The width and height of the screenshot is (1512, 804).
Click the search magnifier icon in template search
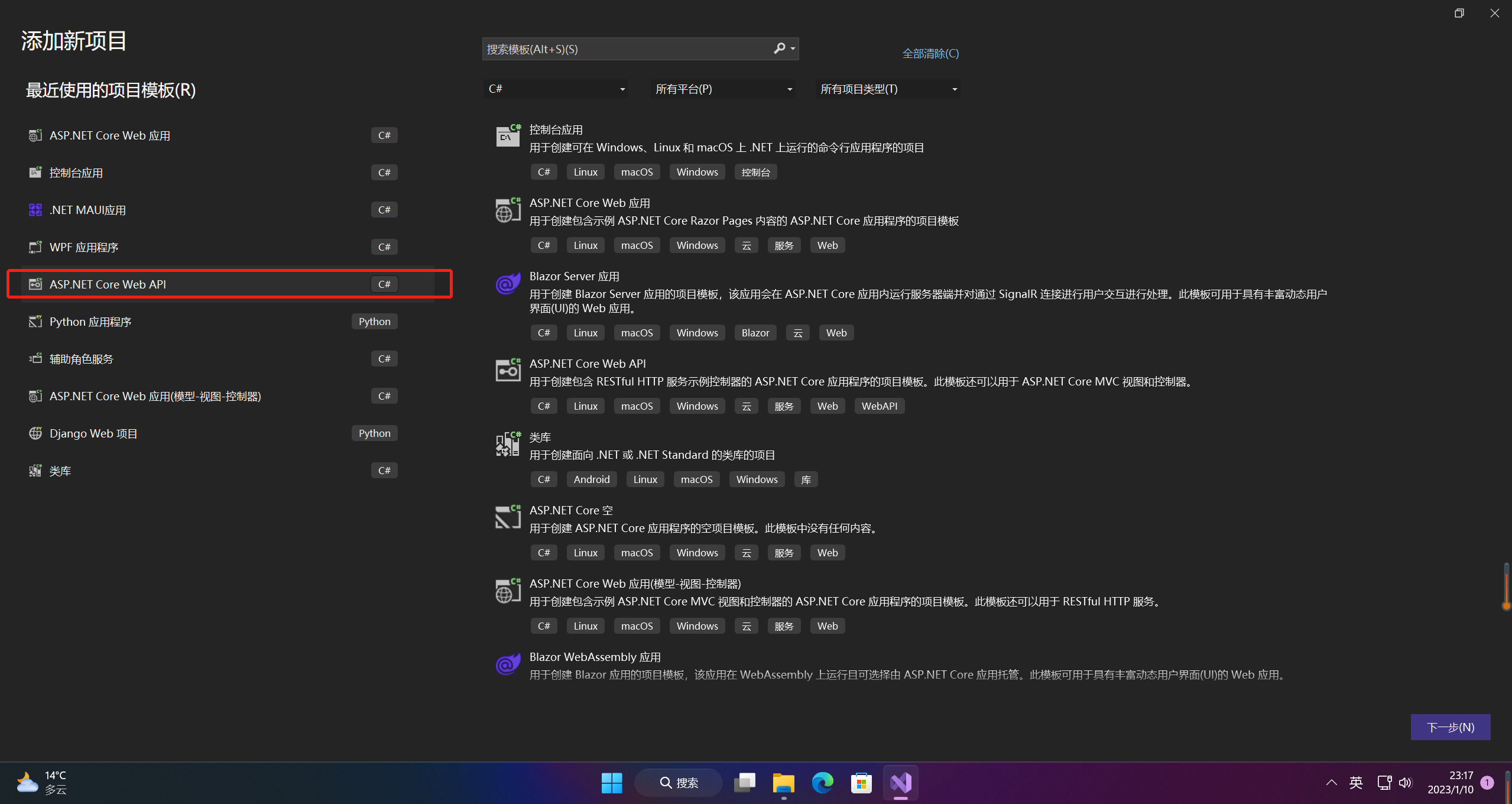click(x=780, y=49)
